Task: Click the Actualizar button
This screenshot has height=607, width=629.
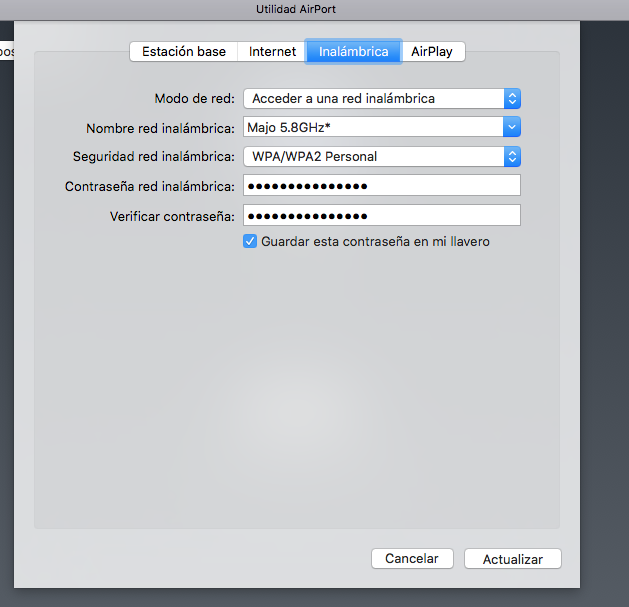Action: pos(513,558)
